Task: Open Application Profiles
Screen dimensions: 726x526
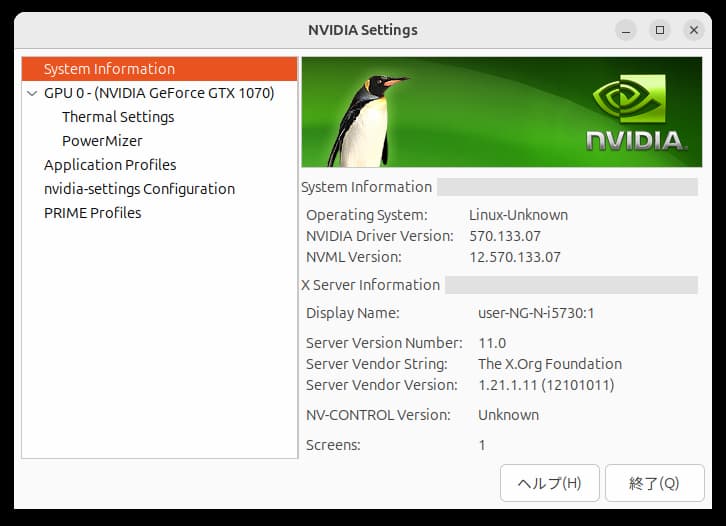Action: (x=110, y=165)
